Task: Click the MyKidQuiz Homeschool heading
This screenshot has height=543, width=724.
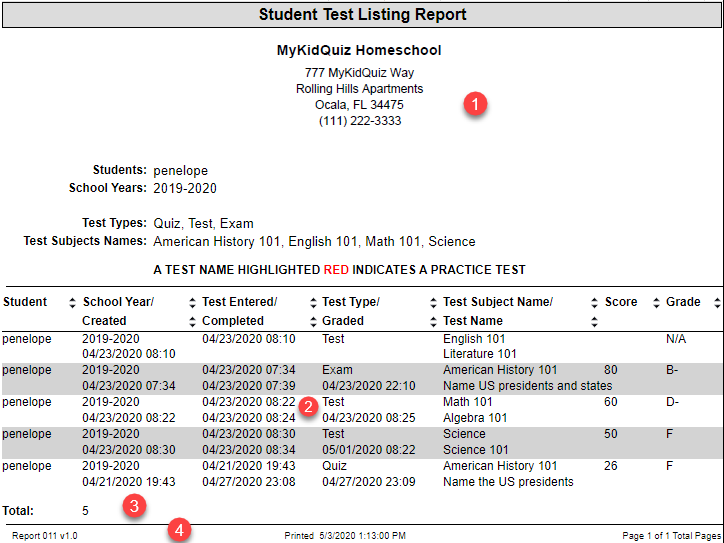Action: pos(359,50)
